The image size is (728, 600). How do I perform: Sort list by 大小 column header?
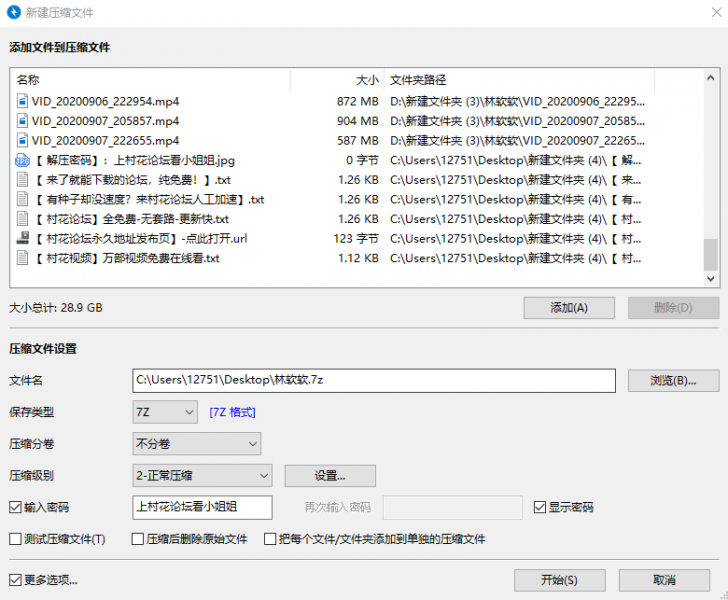click(x=336, y=80)
